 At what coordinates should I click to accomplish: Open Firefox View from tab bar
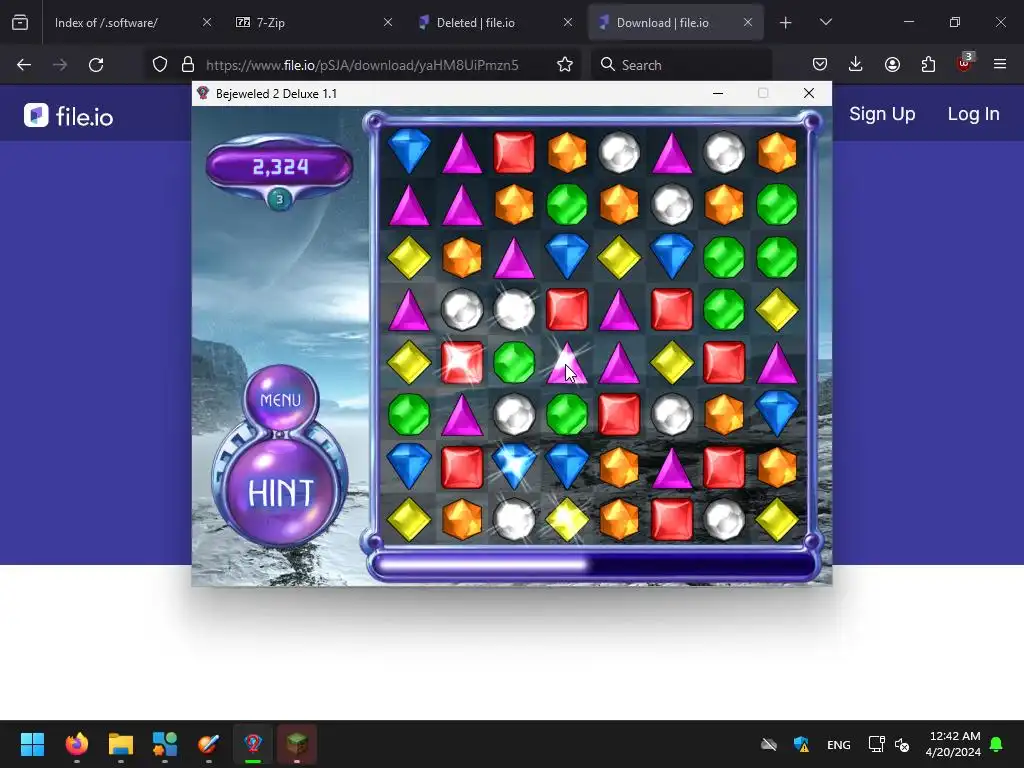click(x=20, y=22)
